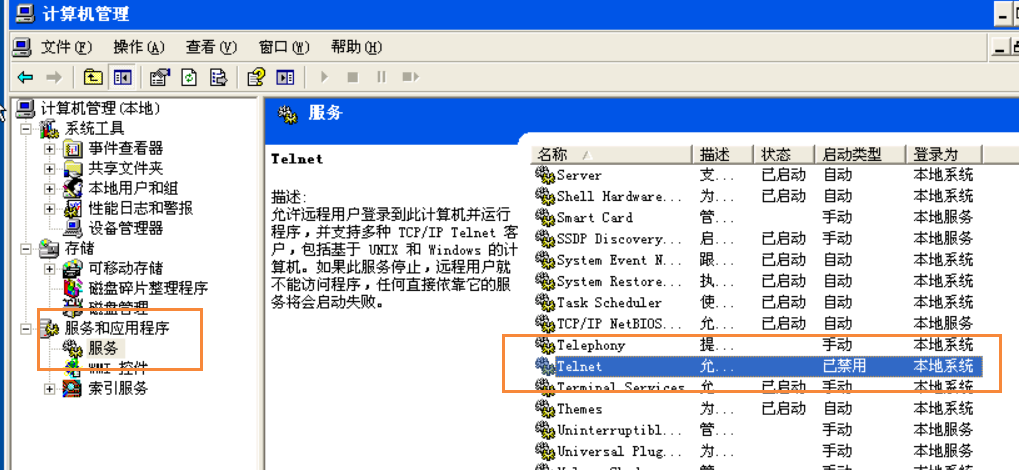The width and height of the screenshot is (1019, 470).
Task: Collapse the 系统工具 tree node
Action: pos(26,129)
